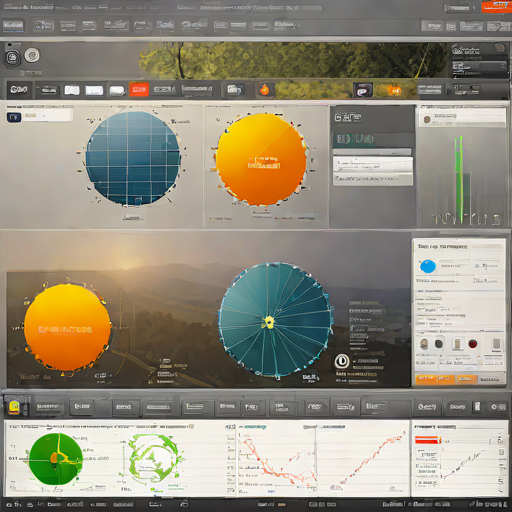Select the blue sphere icon in side panel
Screen dimensions: 512x512
point(428,266)
